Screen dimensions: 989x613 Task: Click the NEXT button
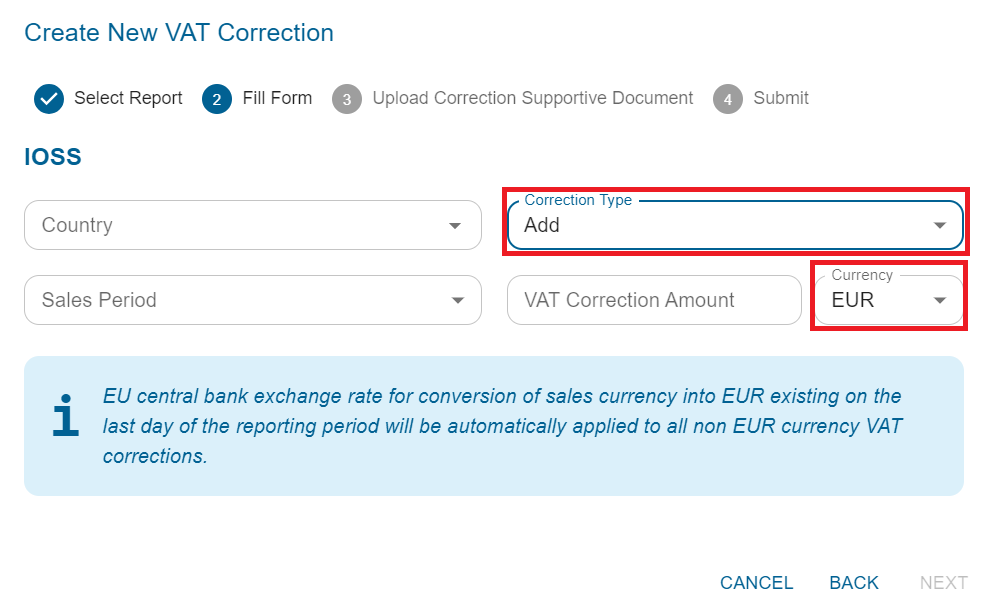[943, 583]
